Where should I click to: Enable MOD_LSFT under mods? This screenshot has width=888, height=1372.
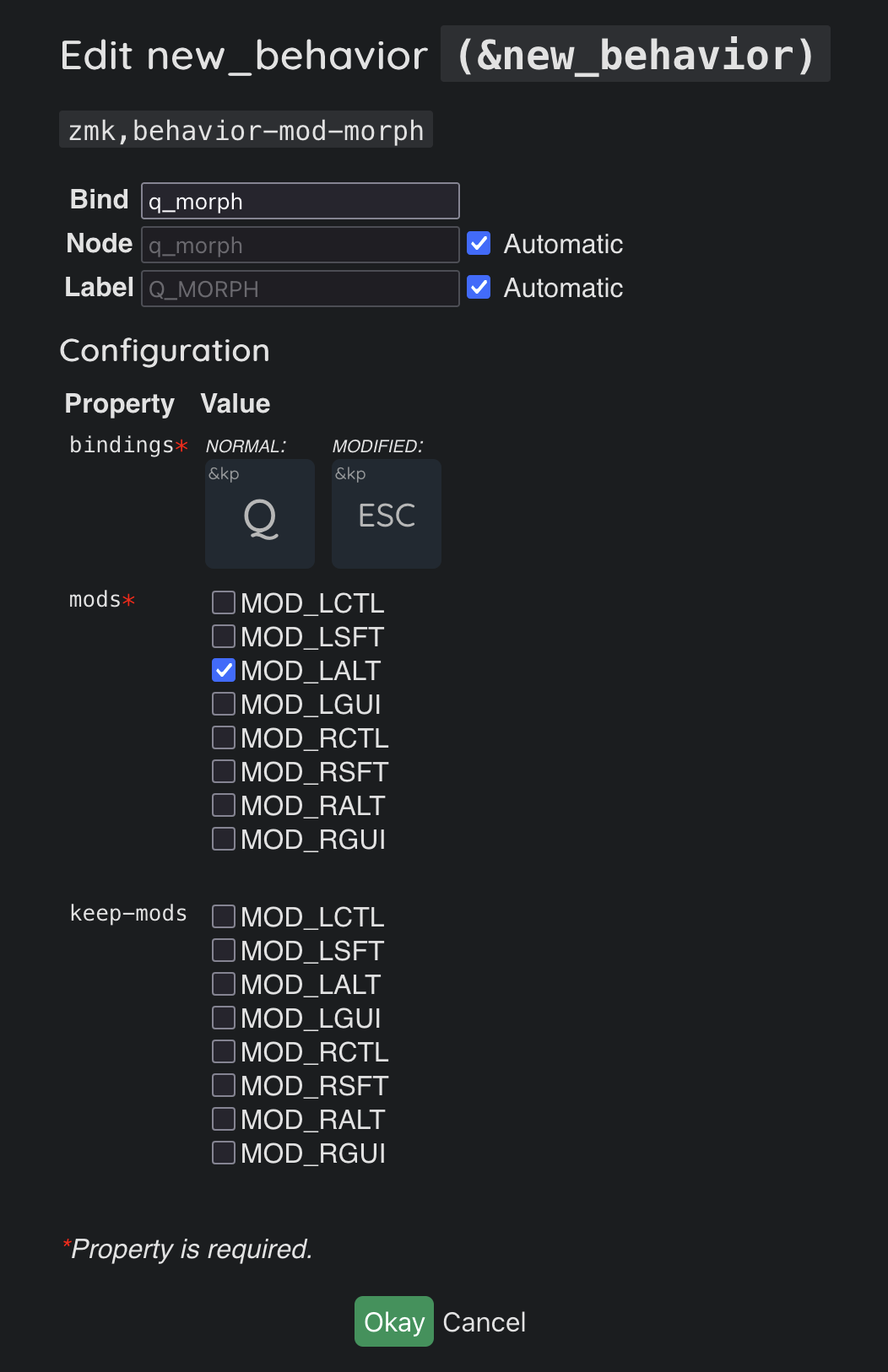tap(224, 636)
